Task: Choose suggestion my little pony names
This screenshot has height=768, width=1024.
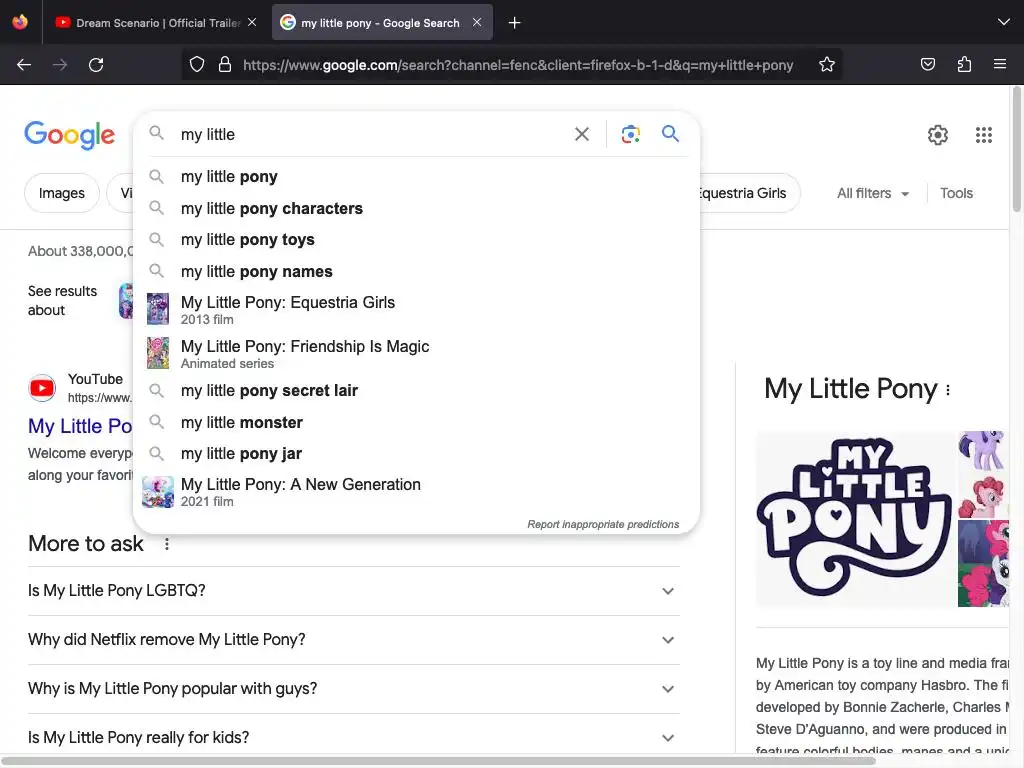Action: [417, 271]
